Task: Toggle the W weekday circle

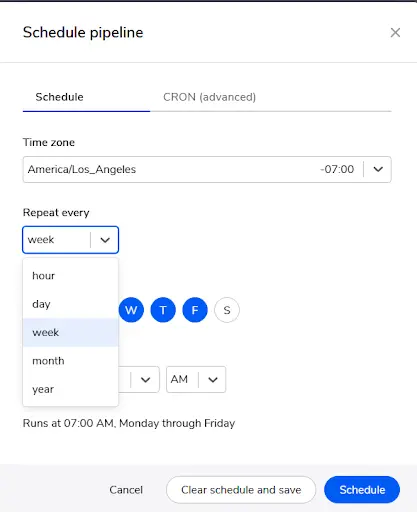Action: [131, 310]
